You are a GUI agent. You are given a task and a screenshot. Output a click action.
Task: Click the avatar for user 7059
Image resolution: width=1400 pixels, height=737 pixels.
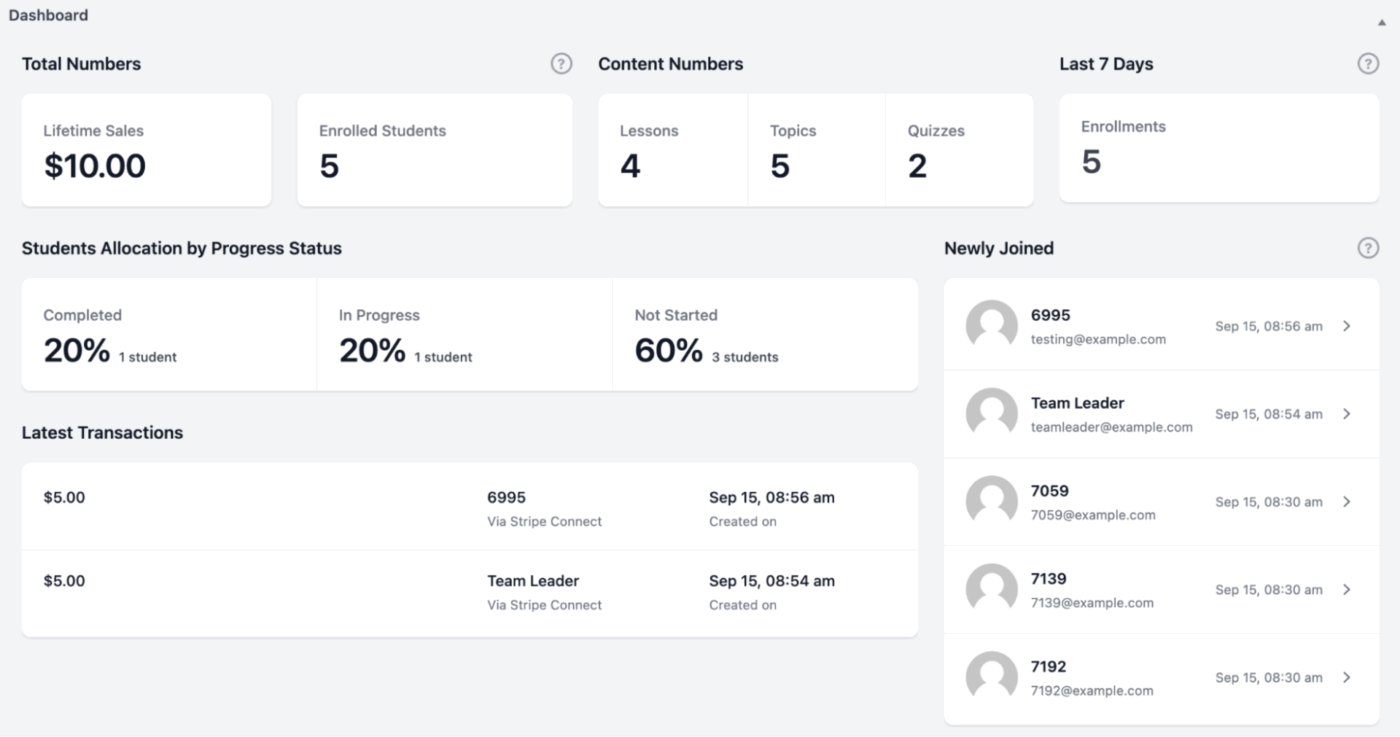pos(991,501)
